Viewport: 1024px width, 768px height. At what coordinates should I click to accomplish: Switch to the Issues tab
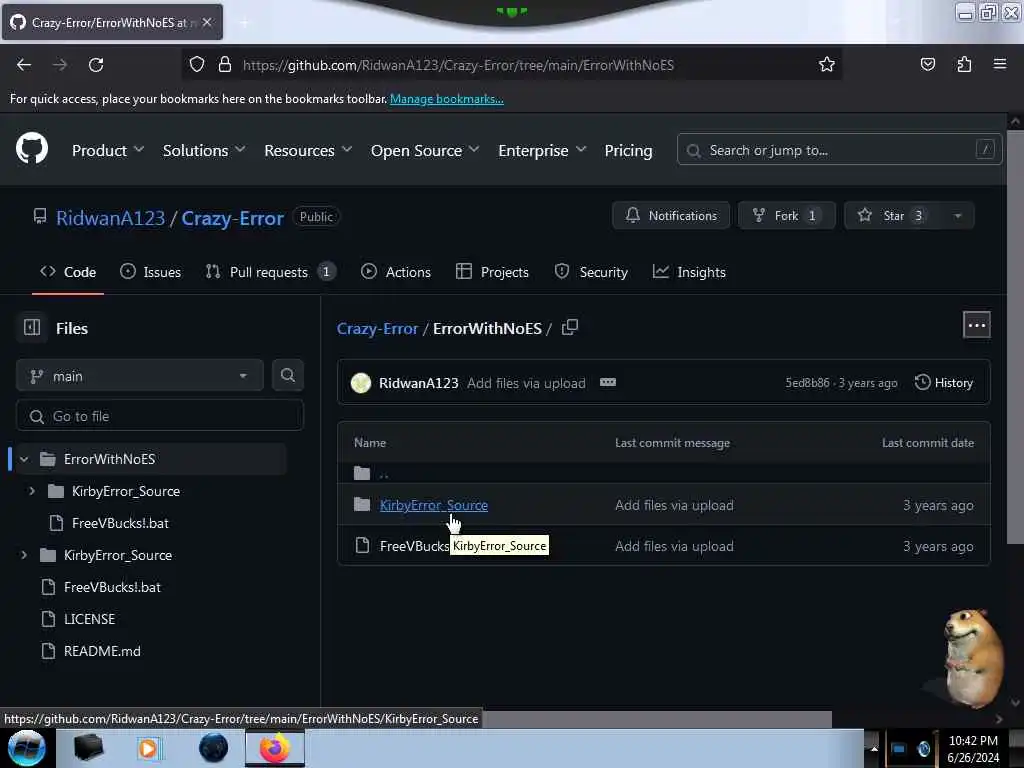(150, 272)
